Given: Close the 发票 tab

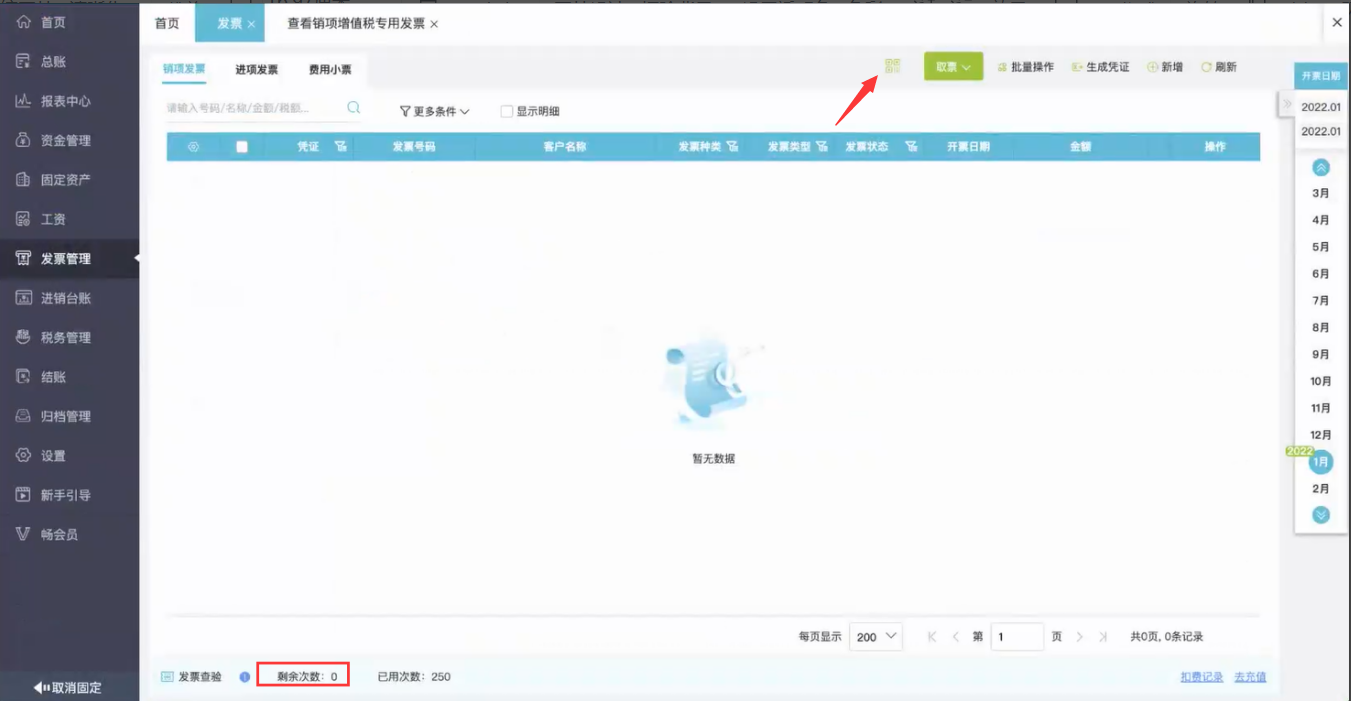Looking at the screenshot, I should [251, 24].
